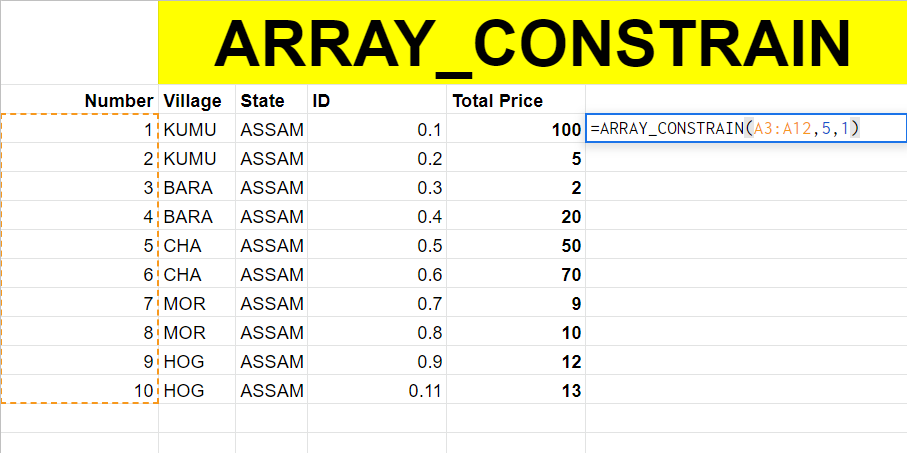
Task: Select Number column cell with value 8
Action: 79,331
